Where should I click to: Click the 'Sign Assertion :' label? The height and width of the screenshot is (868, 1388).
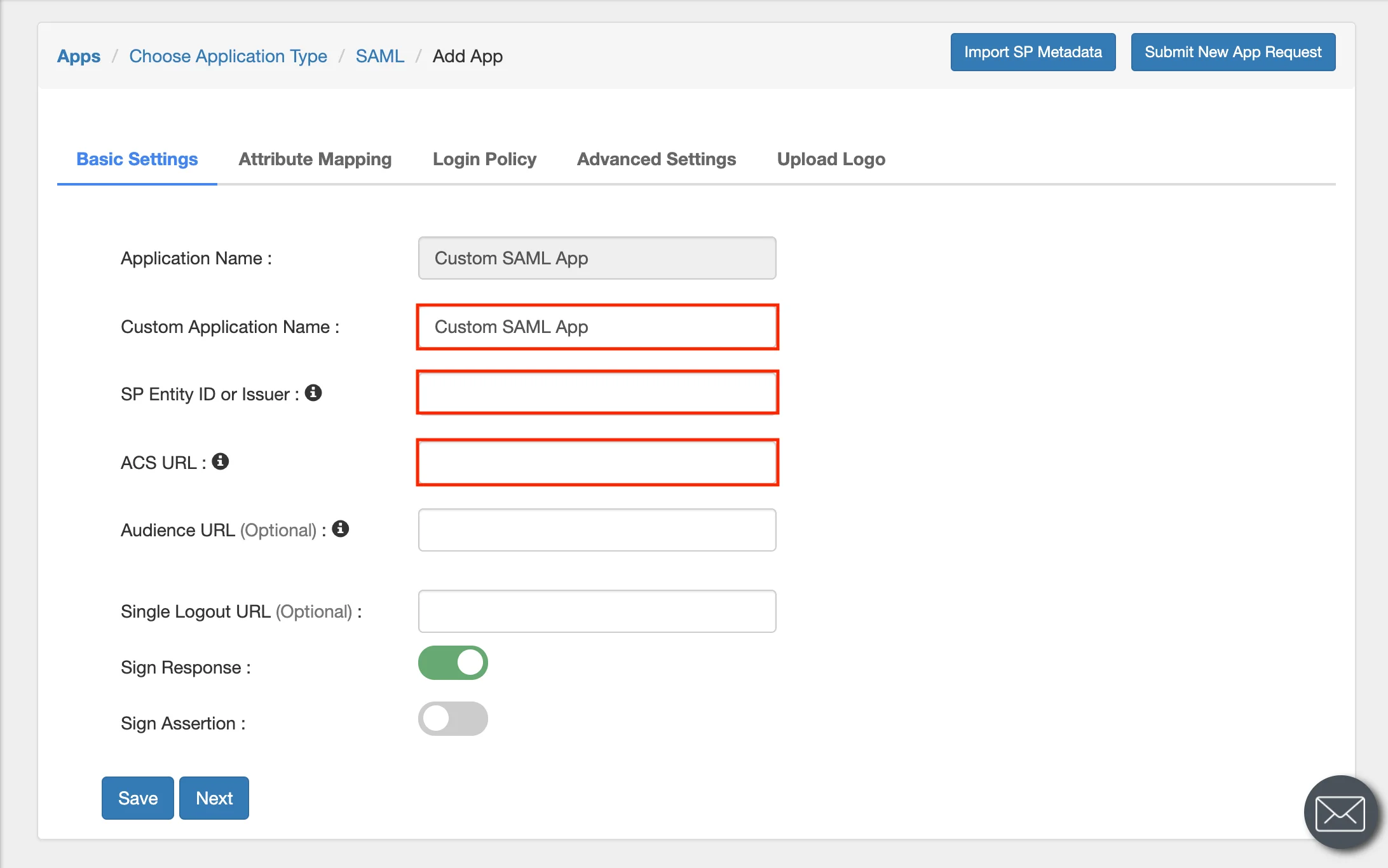coord(184,723)
